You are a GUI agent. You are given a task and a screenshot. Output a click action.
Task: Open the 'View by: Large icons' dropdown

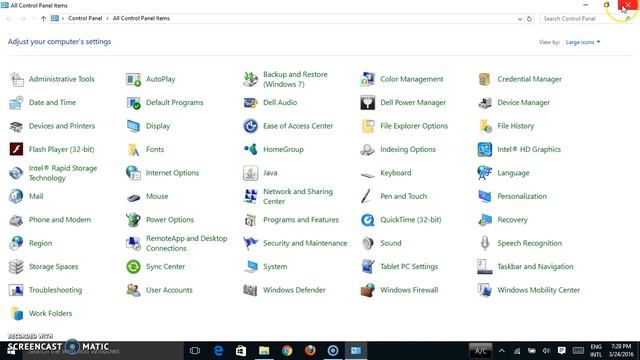tap(582, 42)
